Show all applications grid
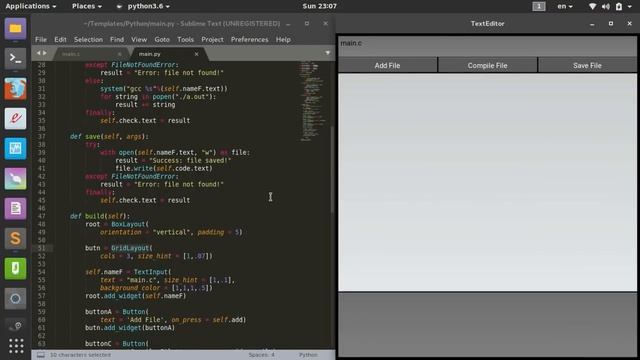The height and width of the screenshot is (360, 640). pyautogui.click(x=16, y=346)
